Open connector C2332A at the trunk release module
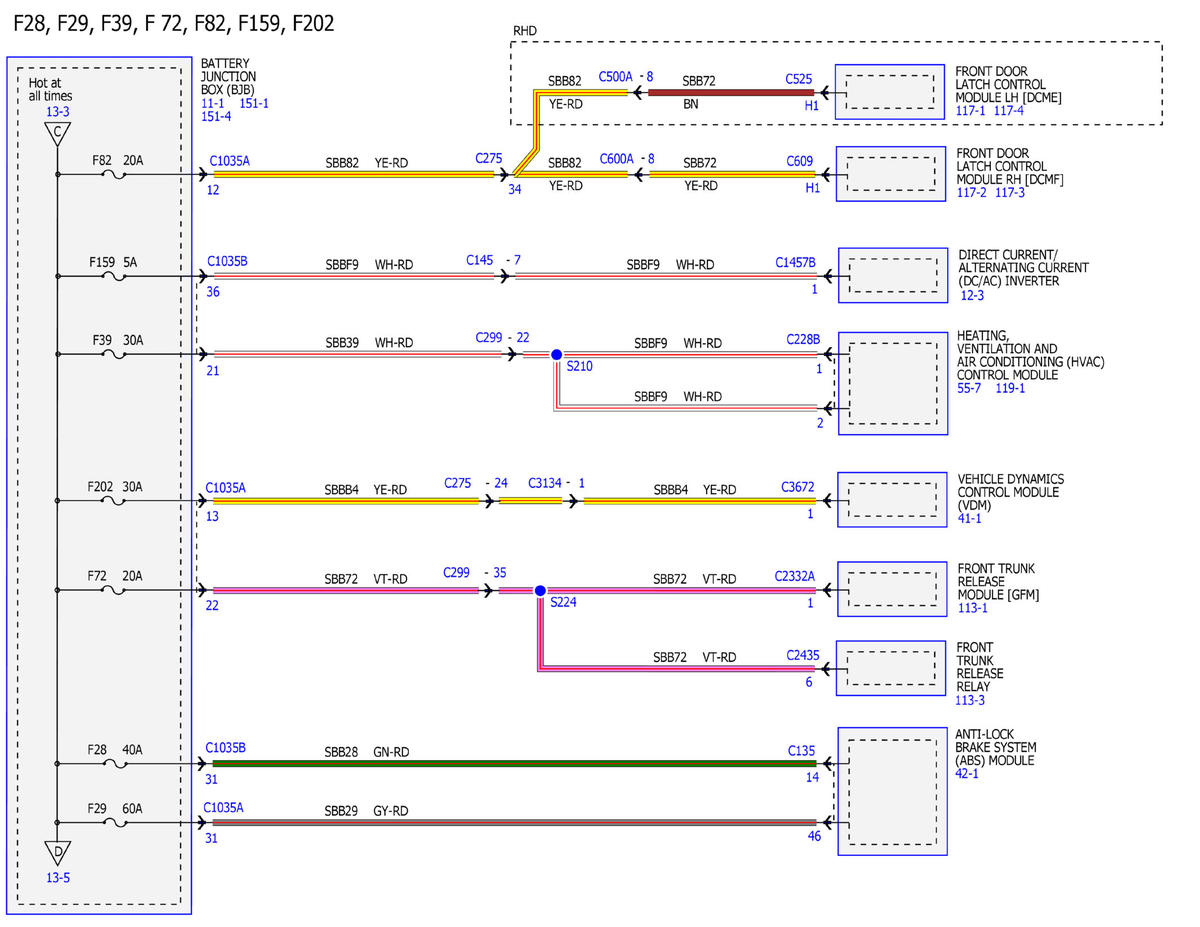This screenshot has width=1200, height=927. 795,576
